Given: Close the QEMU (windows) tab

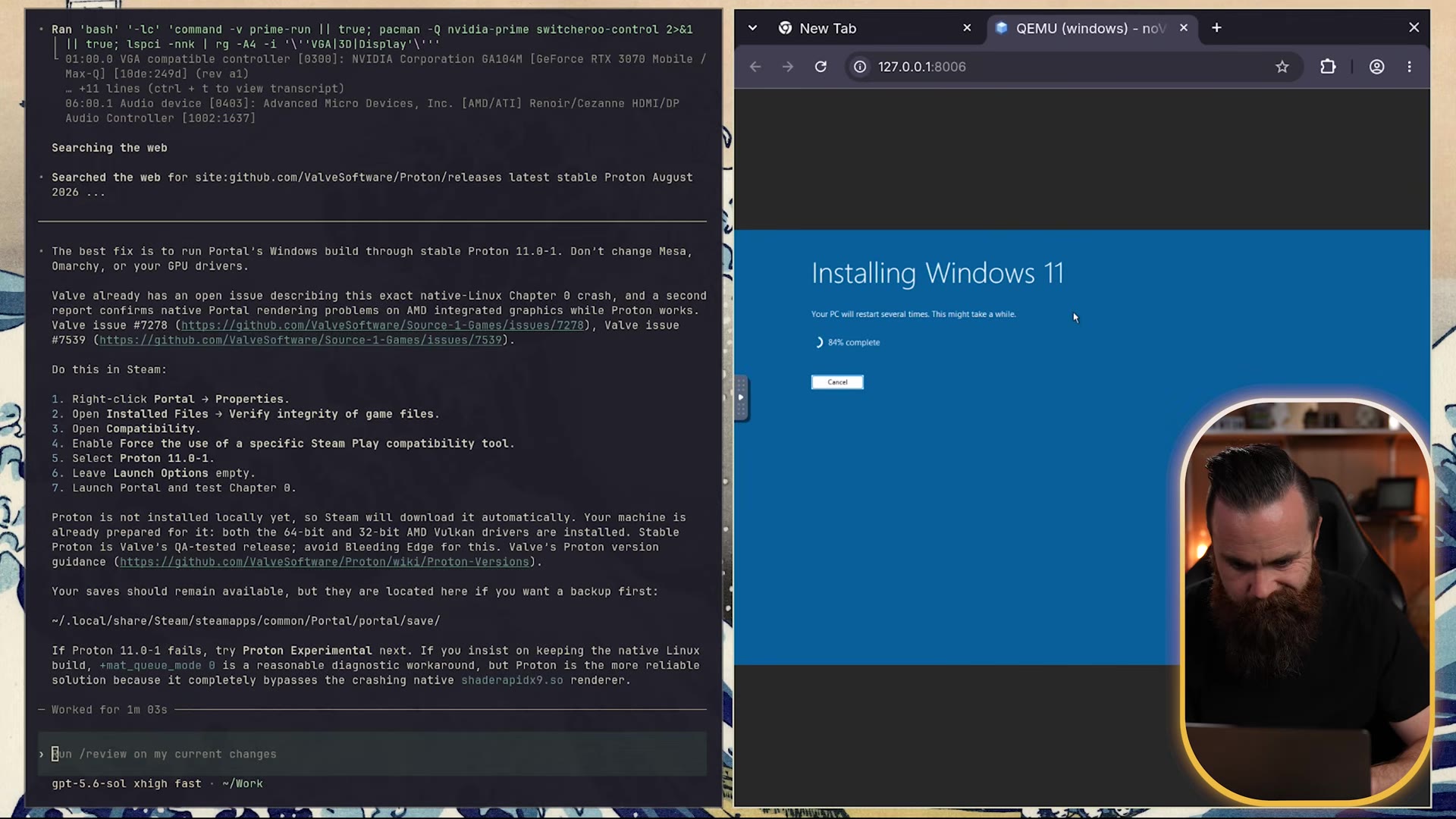Looking at the screenshot, I should click(1184, 28).
